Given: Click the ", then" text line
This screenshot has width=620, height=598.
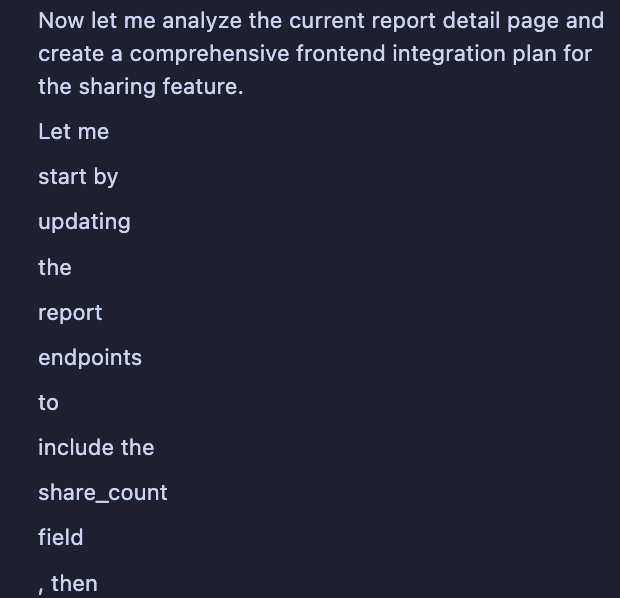Looking at the screenshot, I should 68,584.
